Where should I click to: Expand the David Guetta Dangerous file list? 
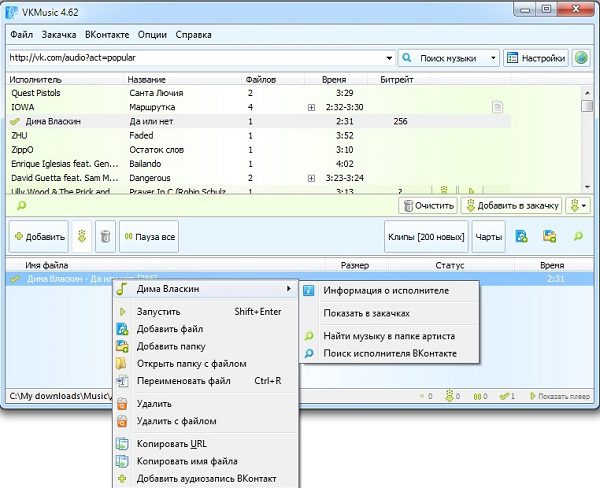[311, 178]
